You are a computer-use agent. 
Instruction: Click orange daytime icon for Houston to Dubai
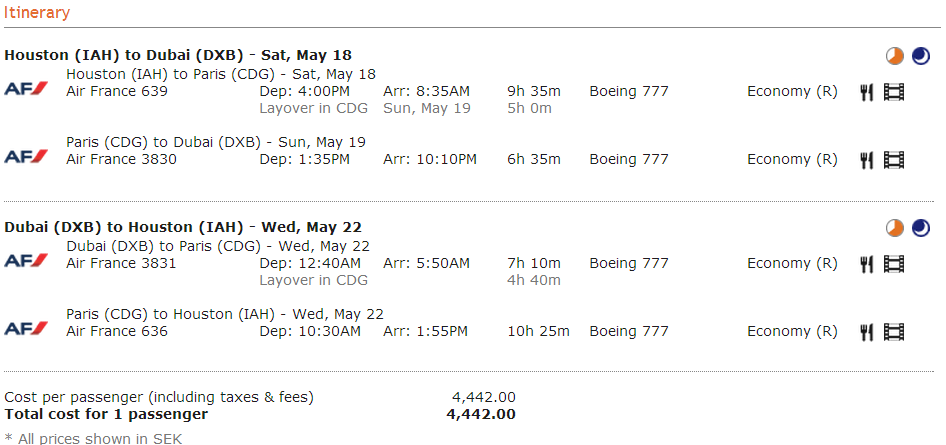click(895, 56)
